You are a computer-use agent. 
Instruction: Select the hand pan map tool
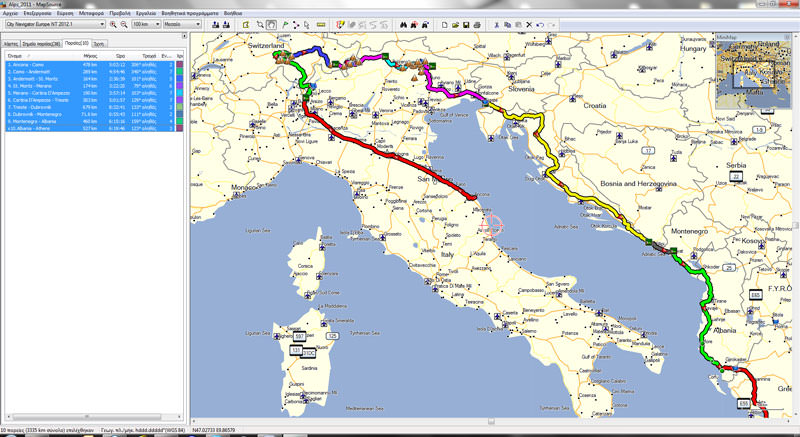pyautogui.click(x=272, y=23)
